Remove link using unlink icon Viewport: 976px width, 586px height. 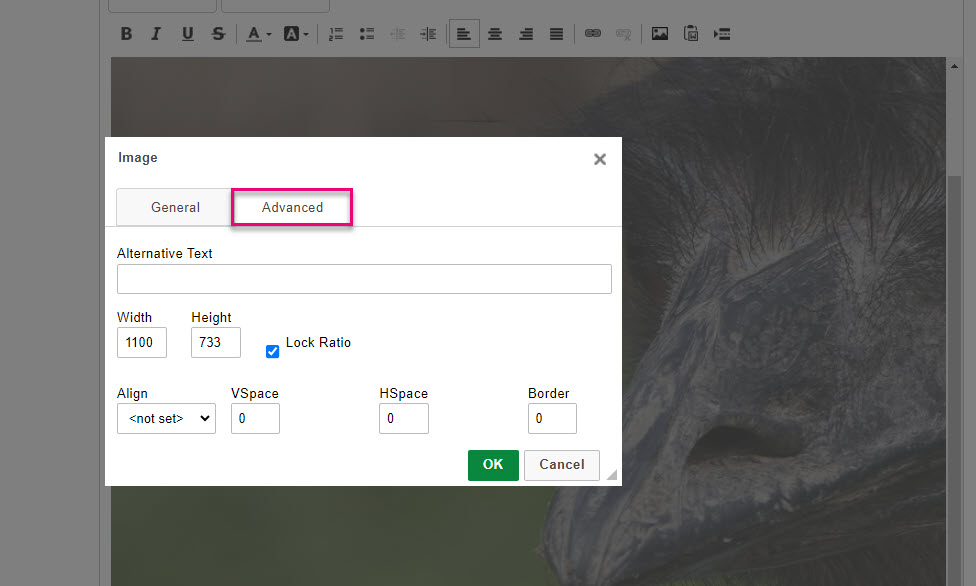(623, 34)
